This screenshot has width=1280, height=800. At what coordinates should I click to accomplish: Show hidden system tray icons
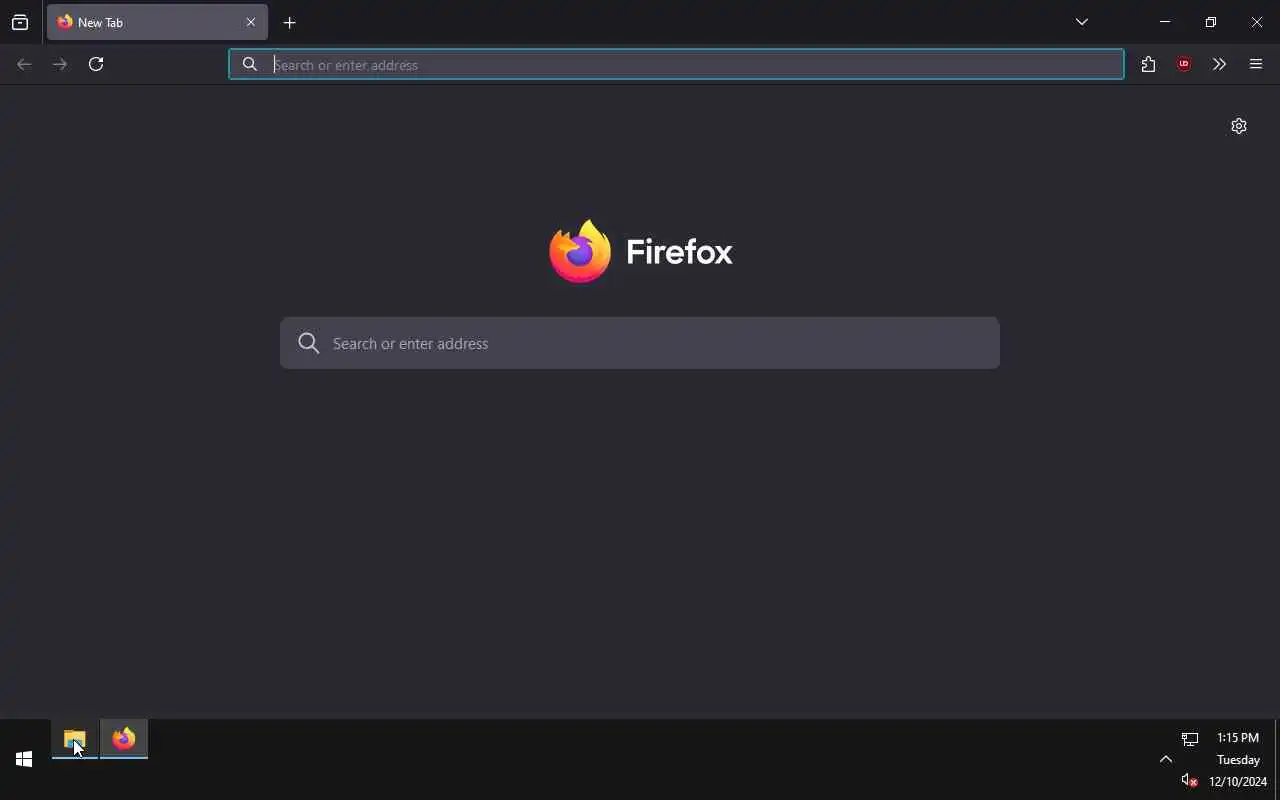(x=1166, y=759)
